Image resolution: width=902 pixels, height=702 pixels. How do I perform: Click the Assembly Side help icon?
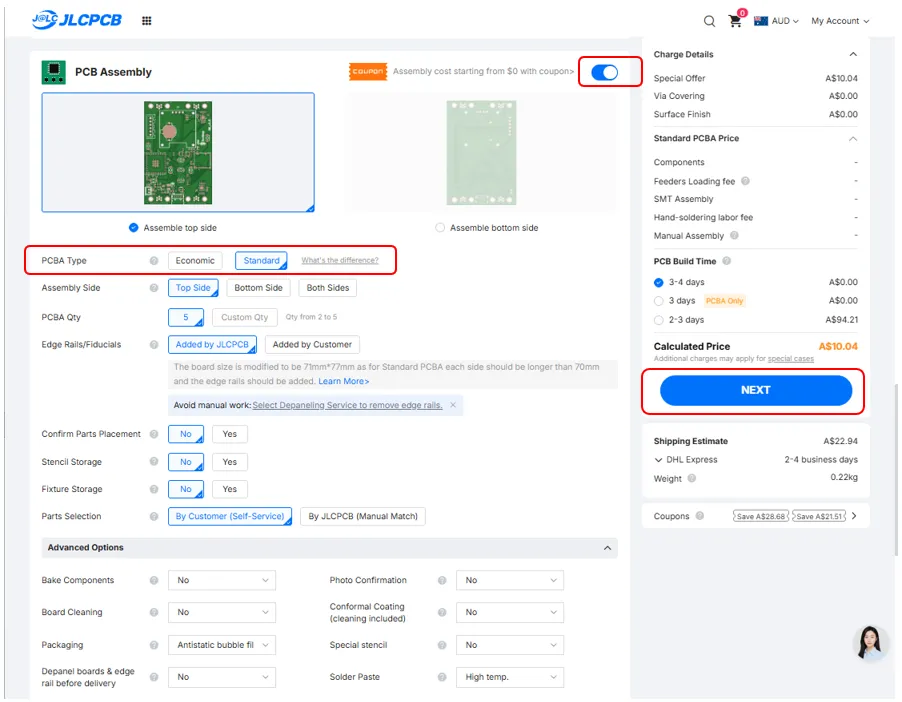click(x=154, y=288)
